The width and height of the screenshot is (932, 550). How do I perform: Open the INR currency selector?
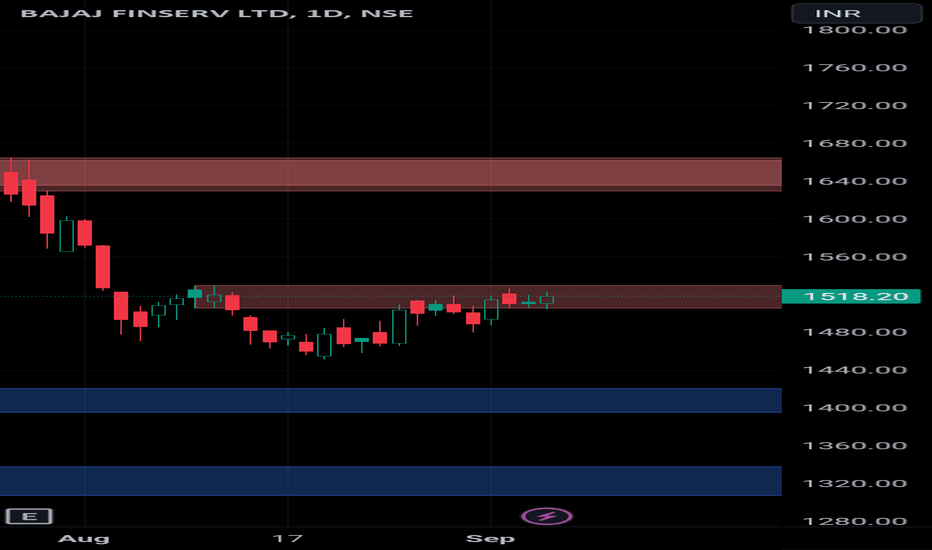(857, 13)
